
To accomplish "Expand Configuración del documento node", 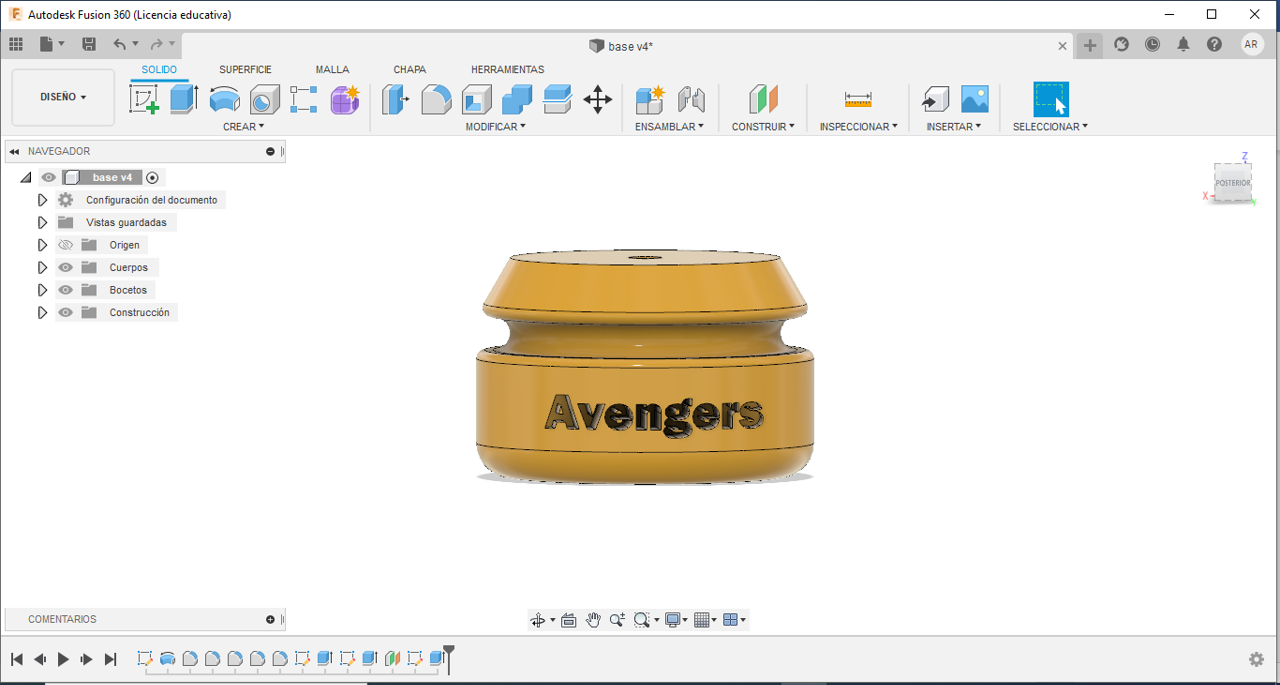I will coord(42,200).
